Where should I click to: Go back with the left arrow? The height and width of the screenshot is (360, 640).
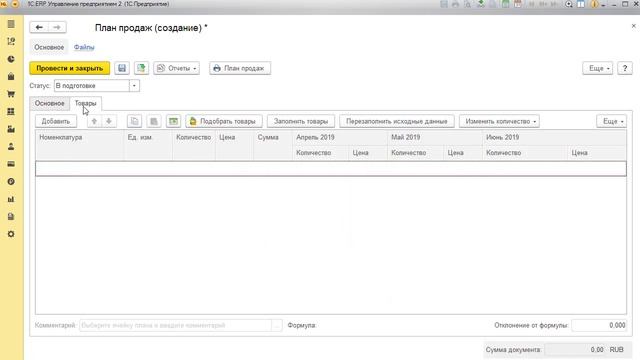click(x=39, y=27)
